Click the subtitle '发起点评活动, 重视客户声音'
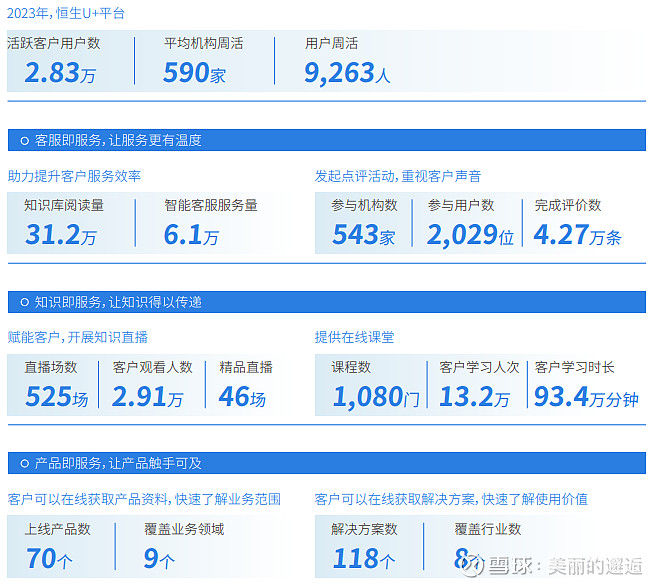The width and height of the screenshot is (662, 586). click(x=398, y=176)
